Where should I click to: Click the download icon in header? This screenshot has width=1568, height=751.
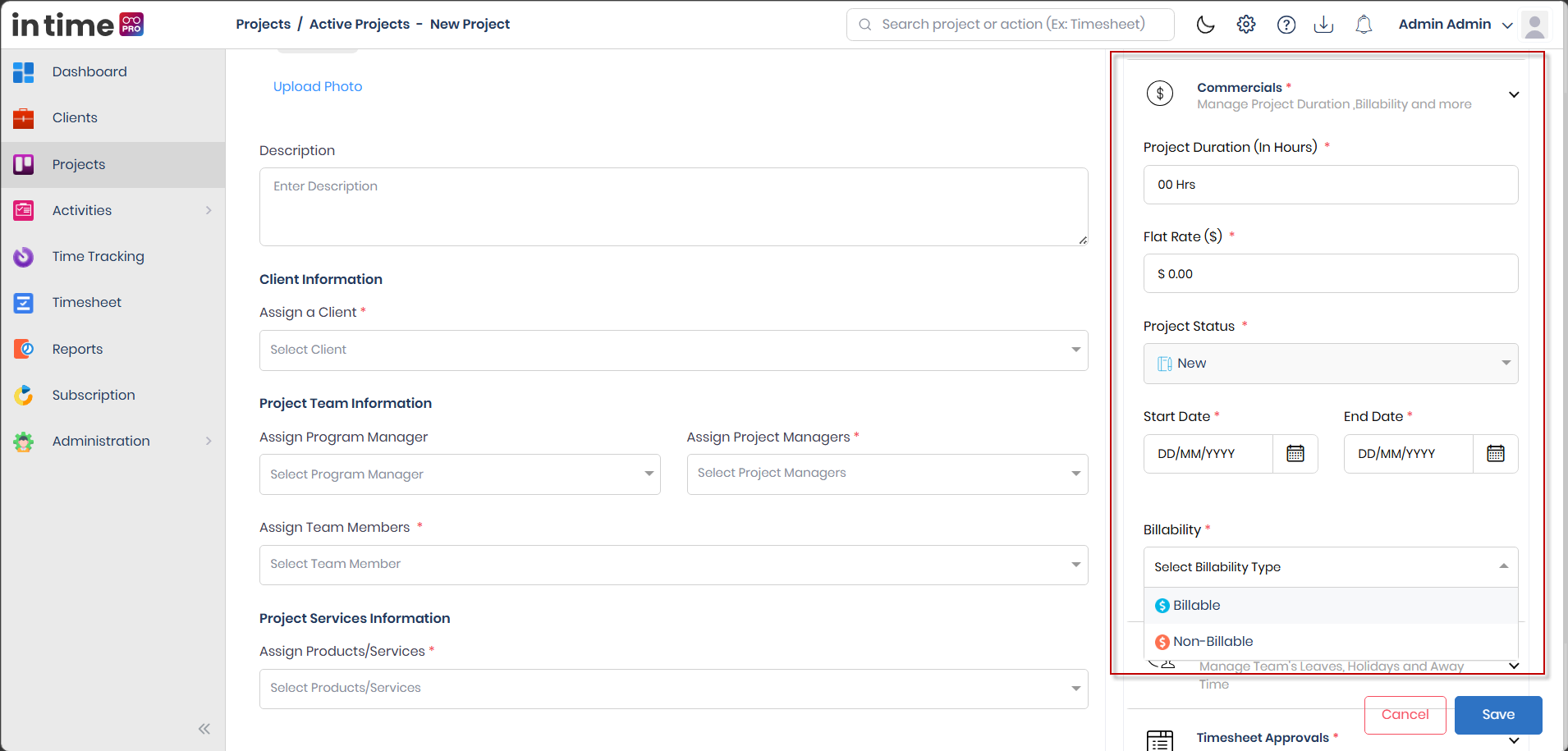[1323, 25]
